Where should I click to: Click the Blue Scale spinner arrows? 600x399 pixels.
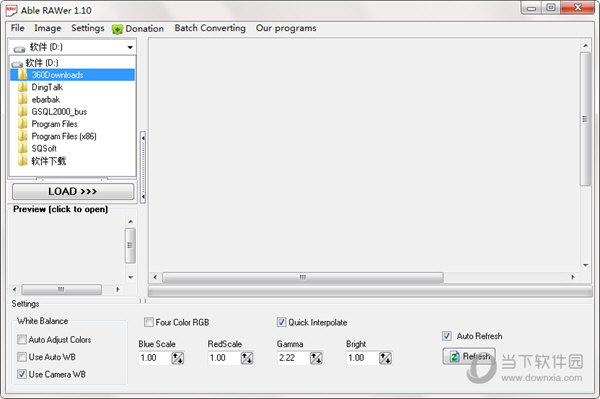(178, 358)
